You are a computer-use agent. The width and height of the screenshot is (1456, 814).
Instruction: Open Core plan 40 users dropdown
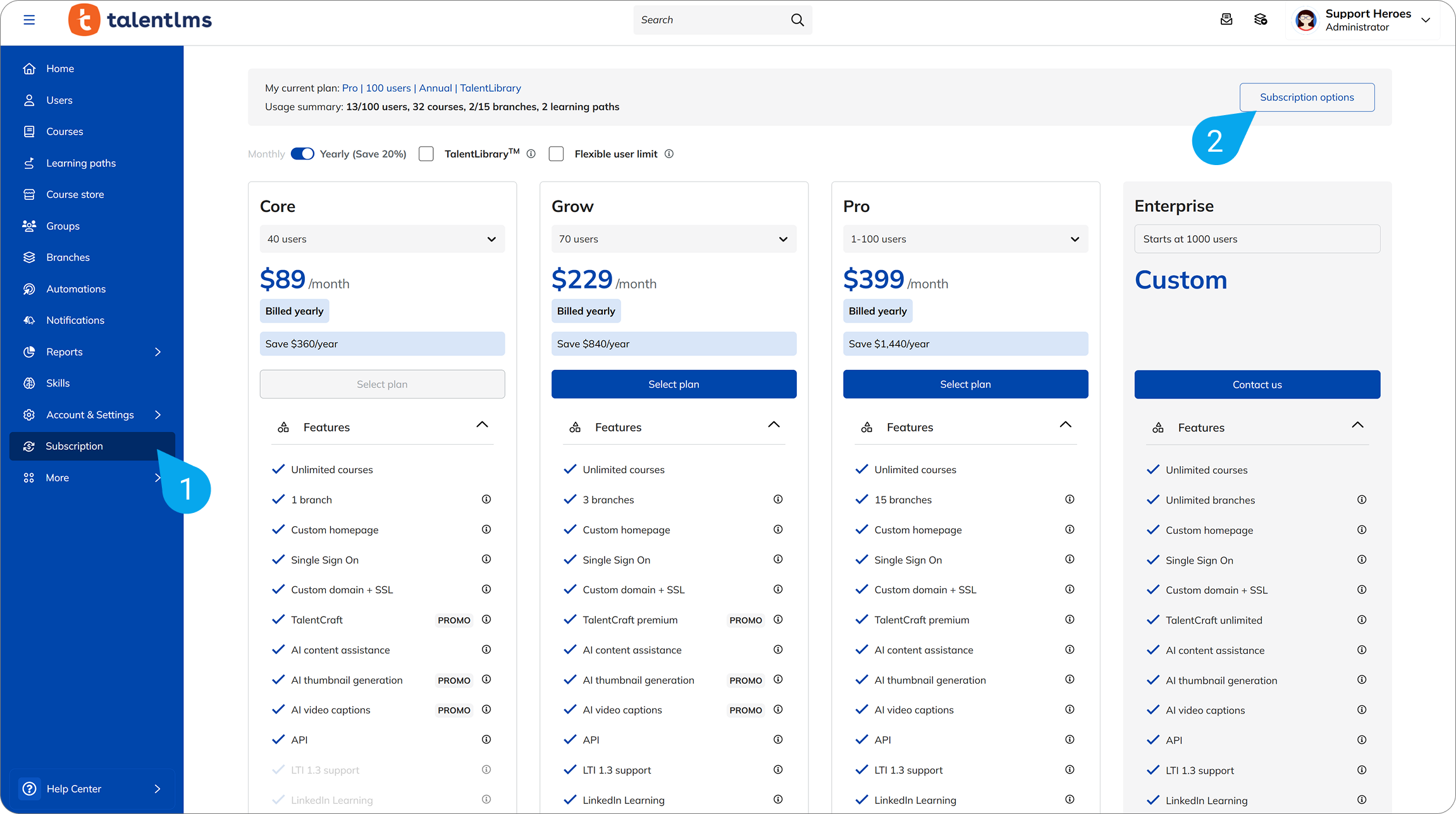382,239
